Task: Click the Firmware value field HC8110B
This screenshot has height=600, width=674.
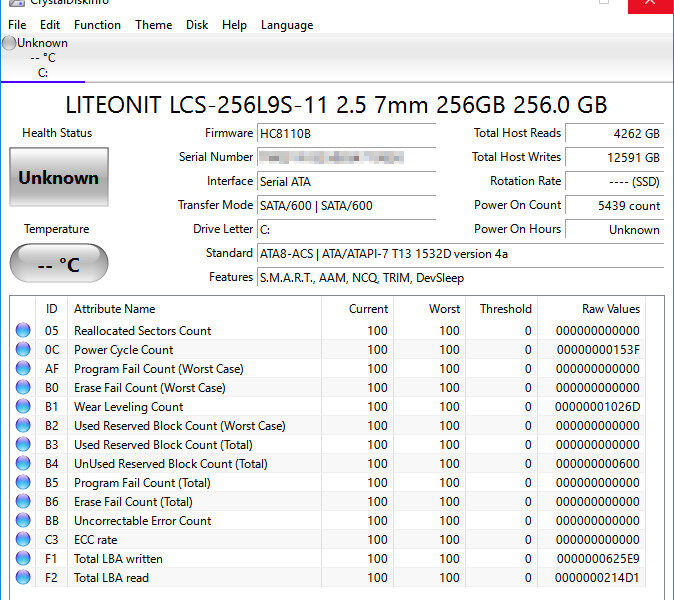Action: coord(346,133)
